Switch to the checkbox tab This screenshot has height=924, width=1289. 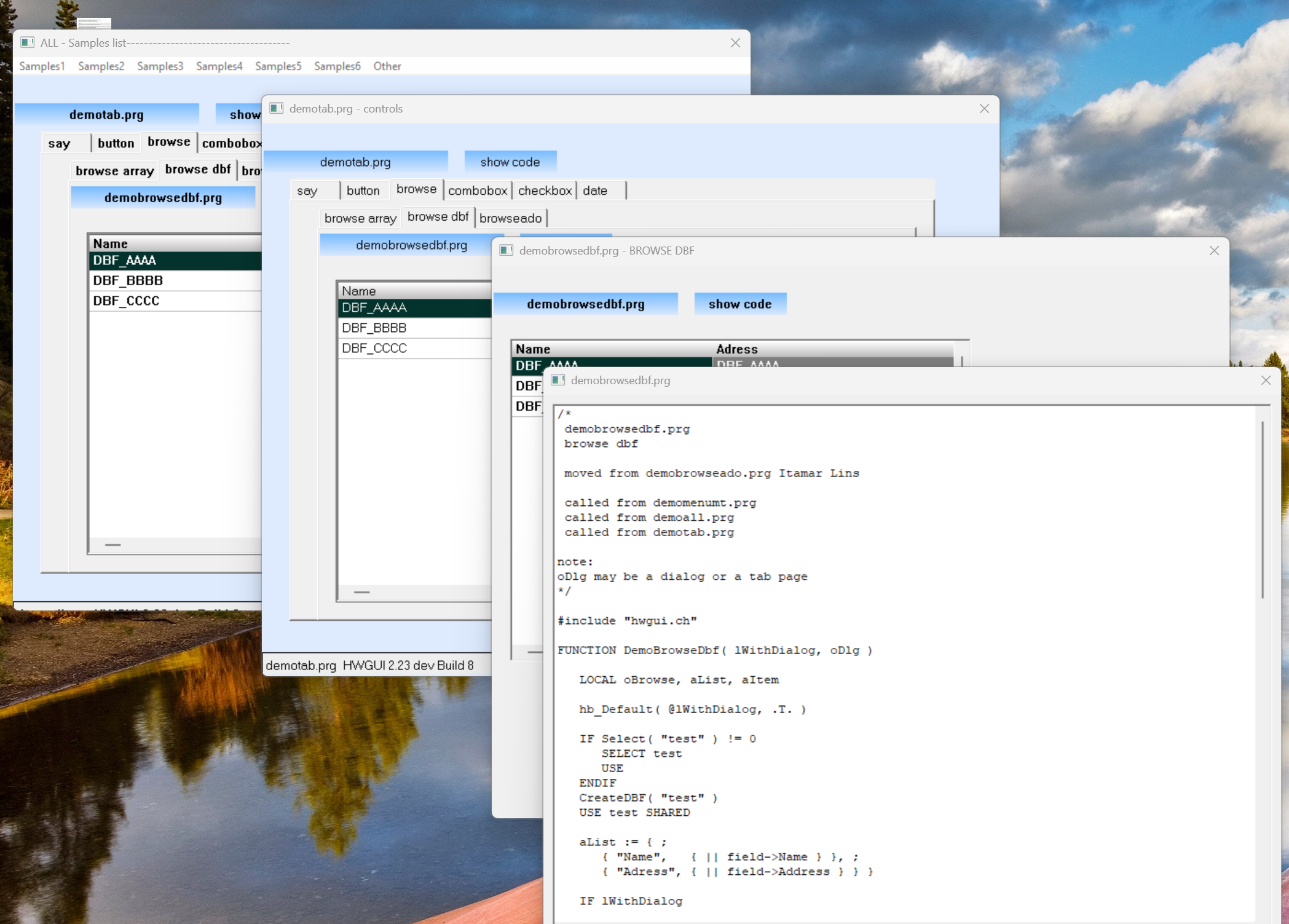[x=545, y=191]
